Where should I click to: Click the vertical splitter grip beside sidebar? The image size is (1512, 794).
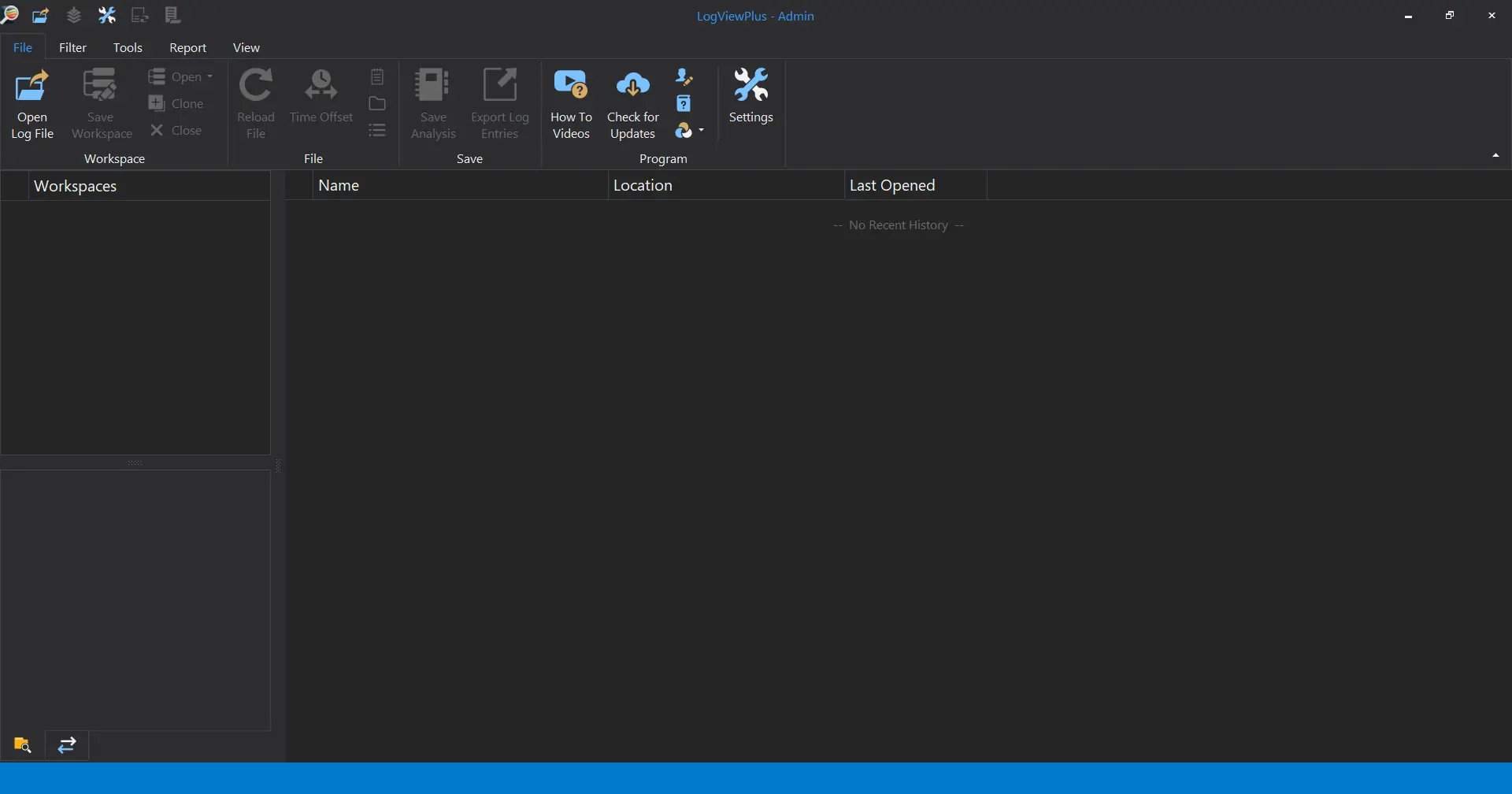277,465
